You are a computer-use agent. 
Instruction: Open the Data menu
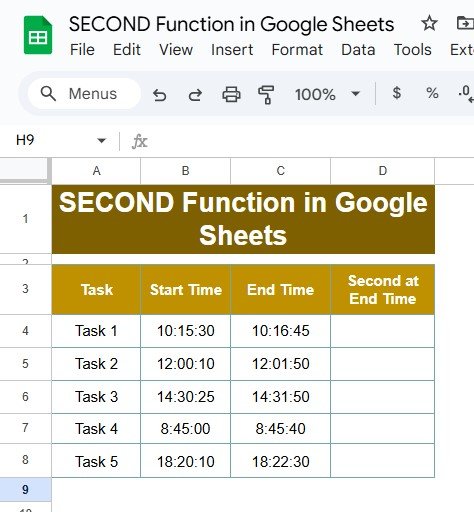pyautogui.click(x=358, y=50)
